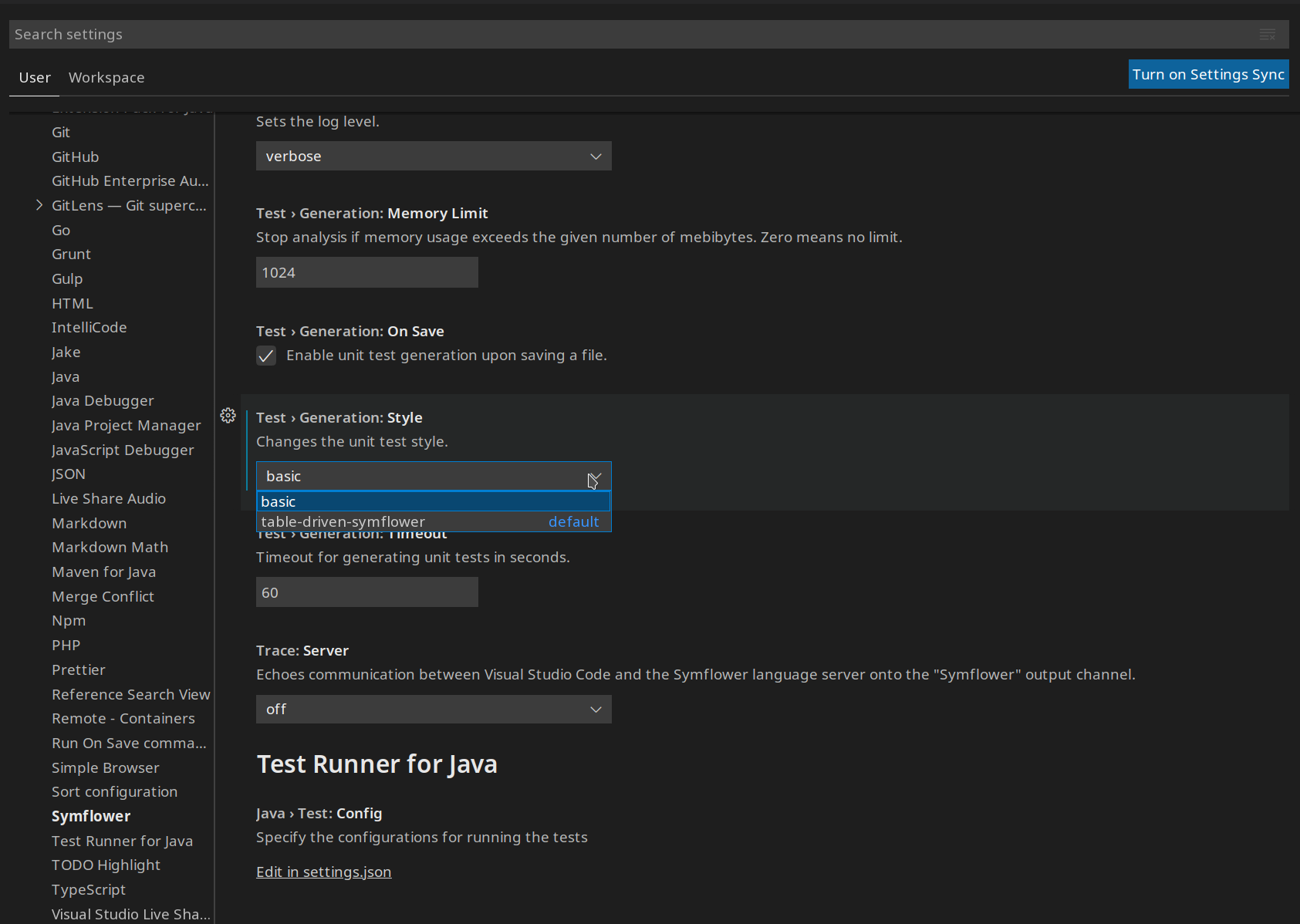The image size is (1300, 924).
Task: Select Remote - Containers in settings tree
Action: (x=123, y=719)
